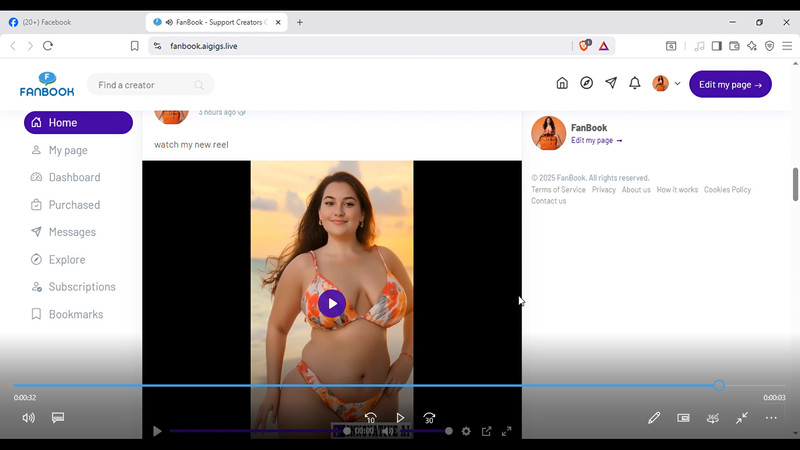This screenshot has height=450, width=800.
Task: Click the Edit my page link under FanBook
Action: click(x=596, y=140)
